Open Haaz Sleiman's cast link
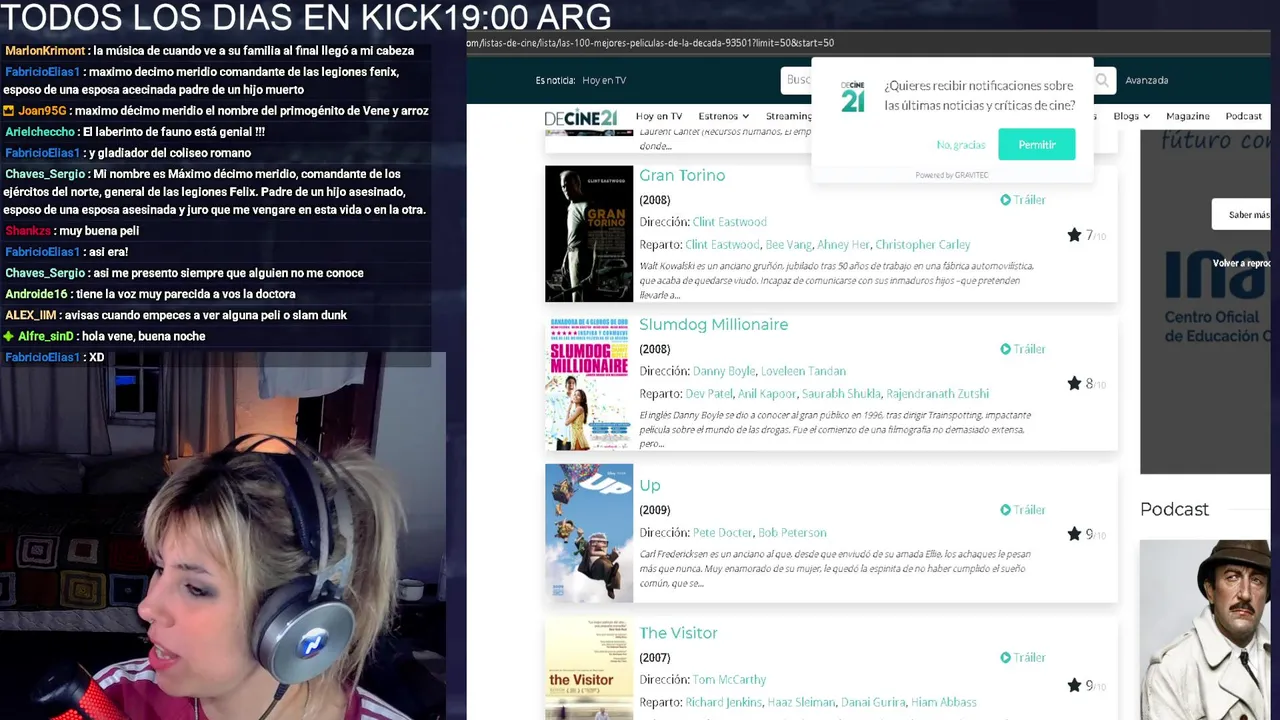Viewport: 1280px width, 720px height. (x=801, y=703)
